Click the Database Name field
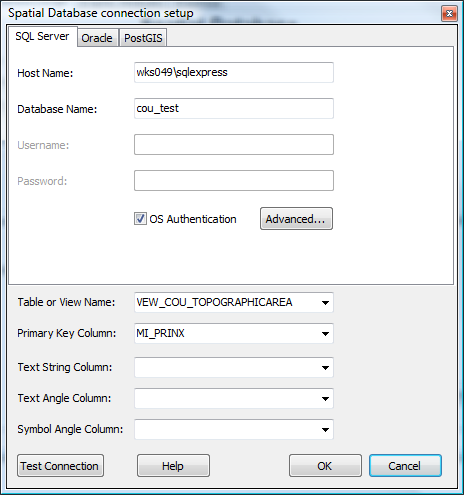464x495 pixels. [234, 108]
